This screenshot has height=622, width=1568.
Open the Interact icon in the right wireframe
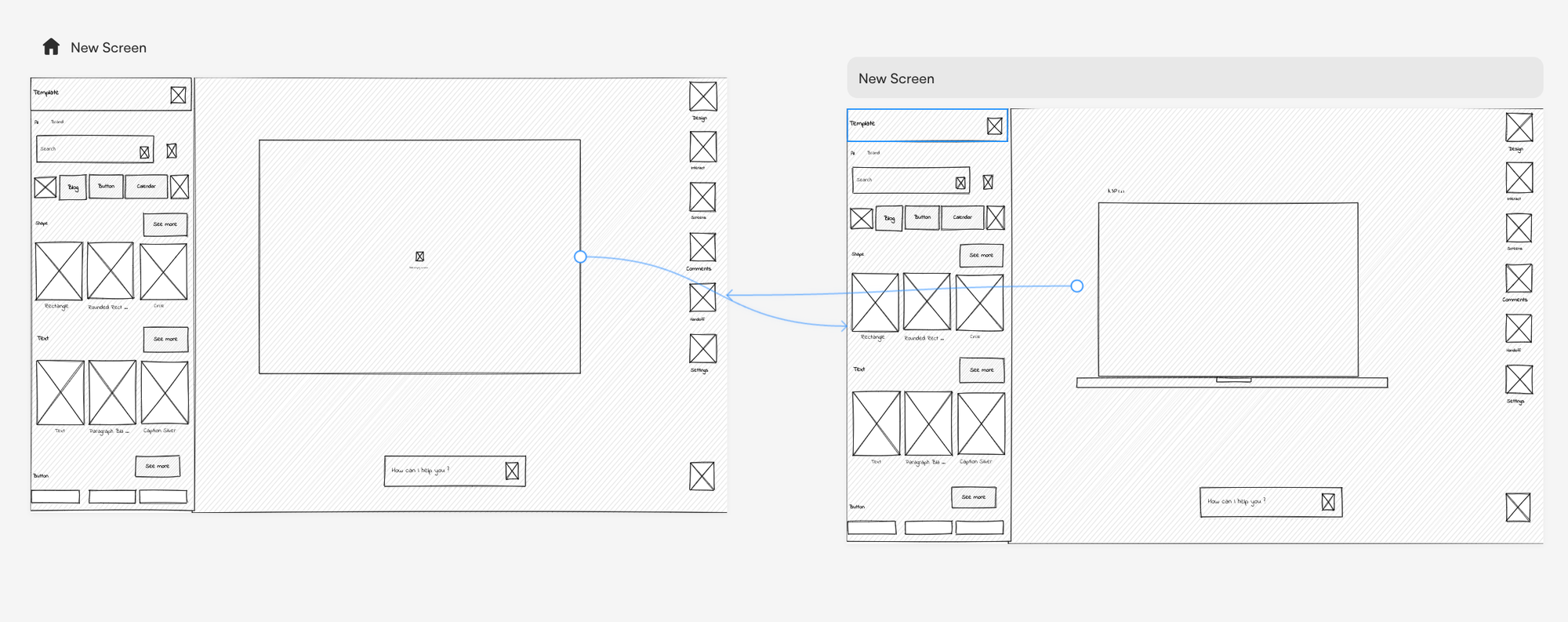(x=1519, y=177)
